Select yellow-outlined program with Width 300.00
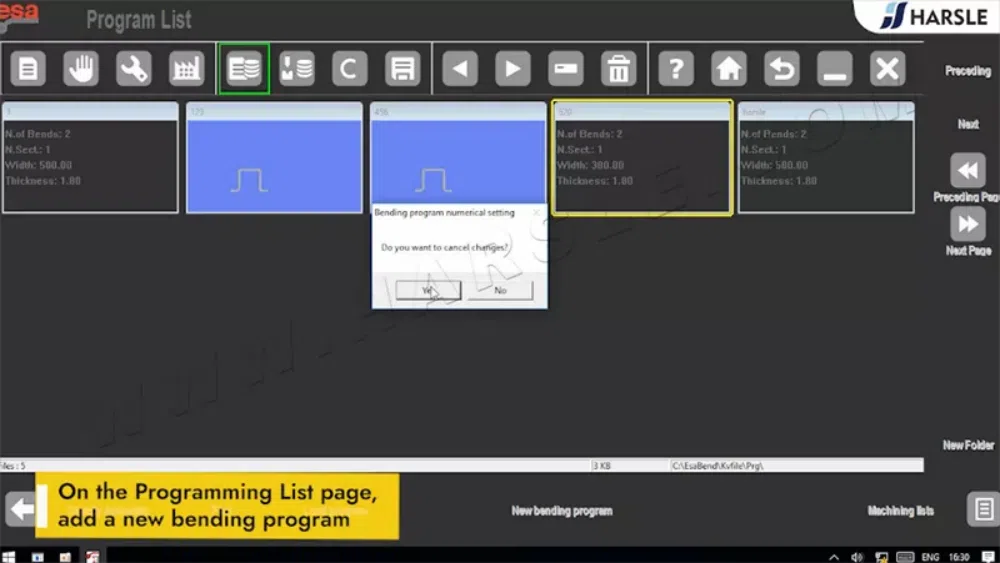Screen dimensions: 1000x563 click(642, 157)
